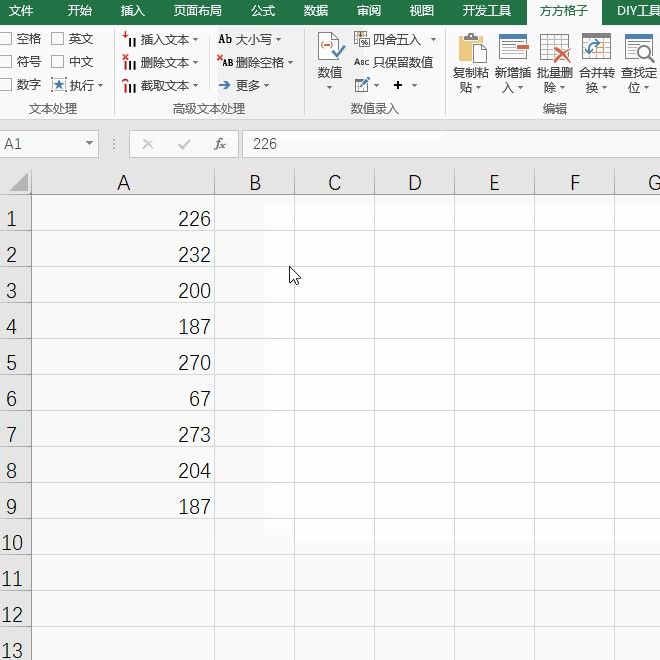Switch to the 页面布局 ribbon tab
Screen dimensions: 660x660
point(198,11)
